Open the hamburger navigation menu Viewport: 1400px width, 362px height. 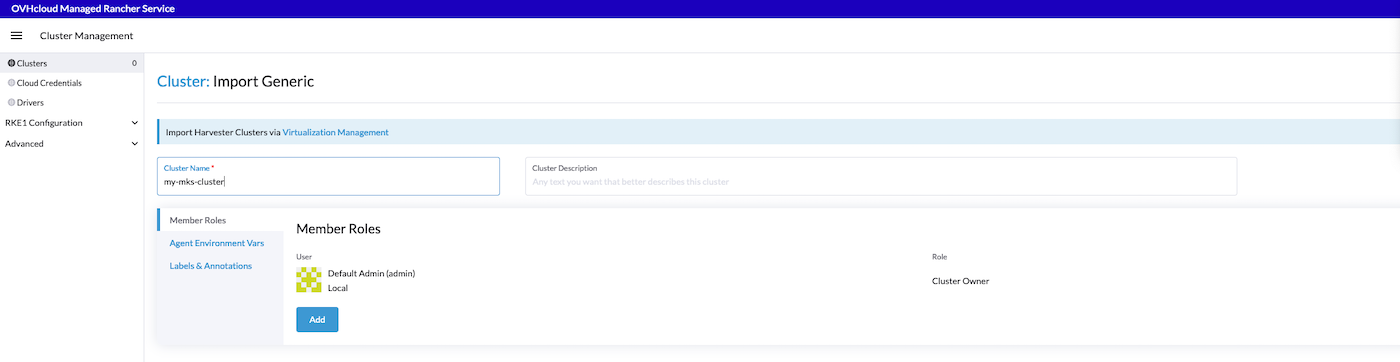[16, 36]
